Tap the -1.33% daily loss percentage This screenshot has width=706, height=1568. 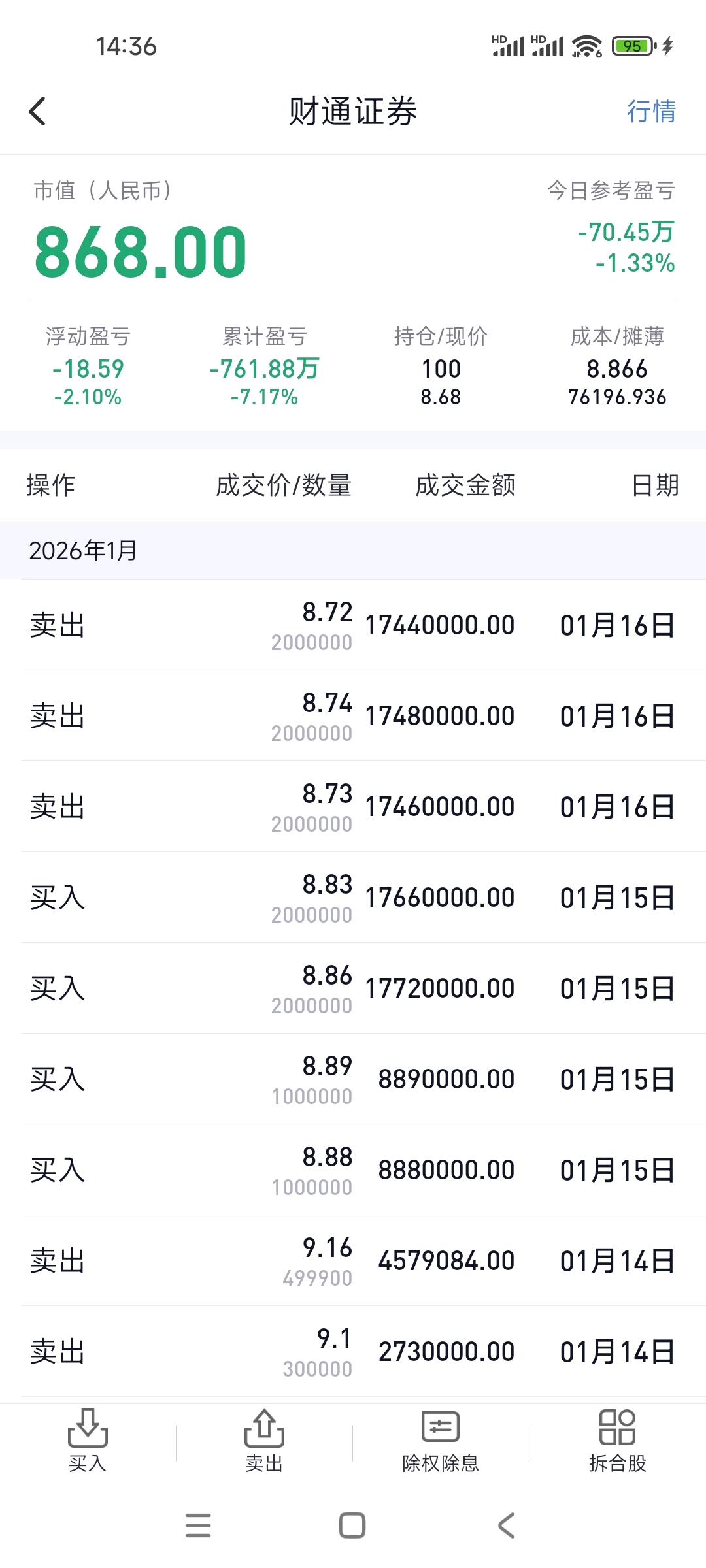pos(635,263)
